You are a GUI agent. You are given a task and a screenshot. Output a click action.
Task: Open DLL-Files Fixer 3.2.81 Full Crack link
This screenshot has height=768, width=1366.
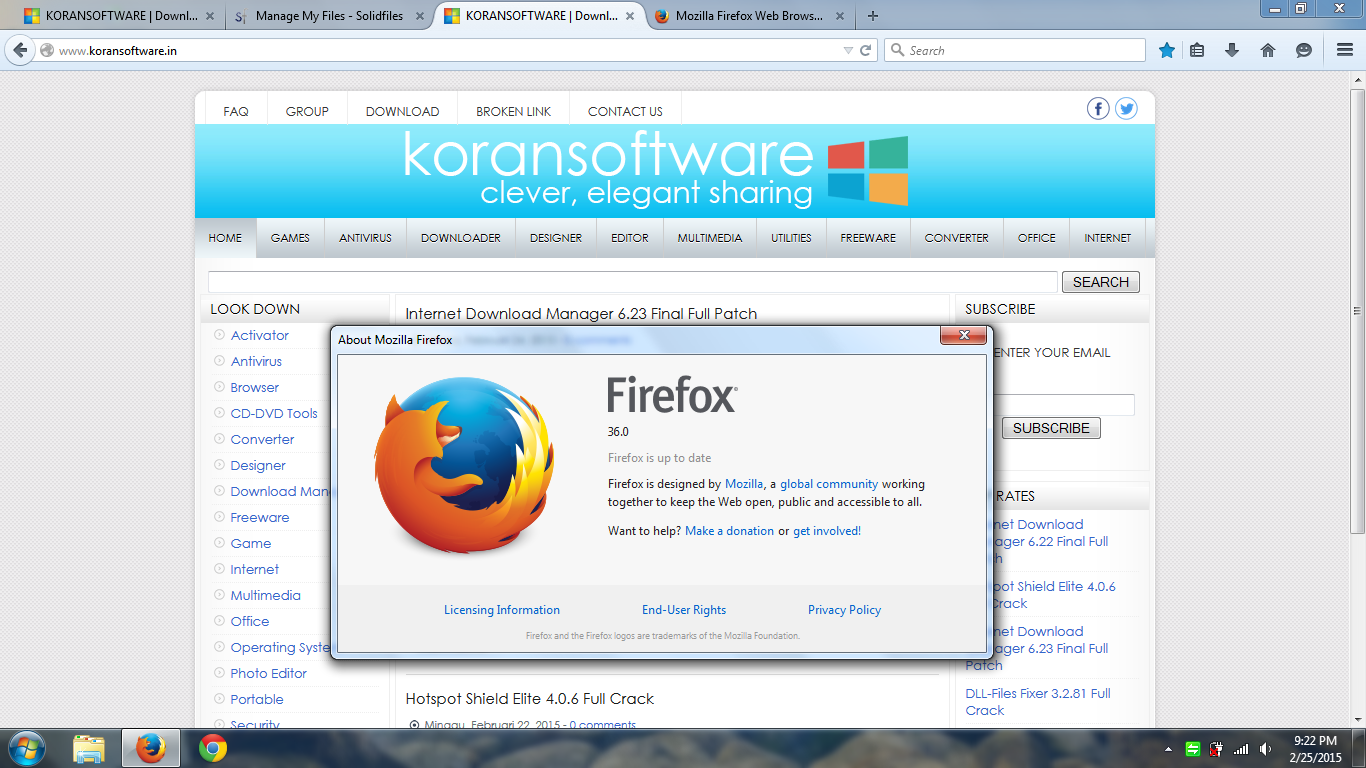(x=1038, y=702)
